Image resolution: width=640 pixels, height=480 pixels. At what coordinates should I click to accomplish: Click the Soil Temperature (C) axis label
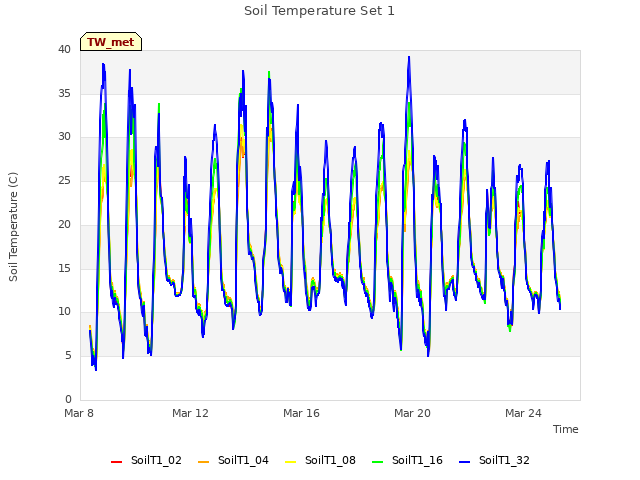coord(13,227)
